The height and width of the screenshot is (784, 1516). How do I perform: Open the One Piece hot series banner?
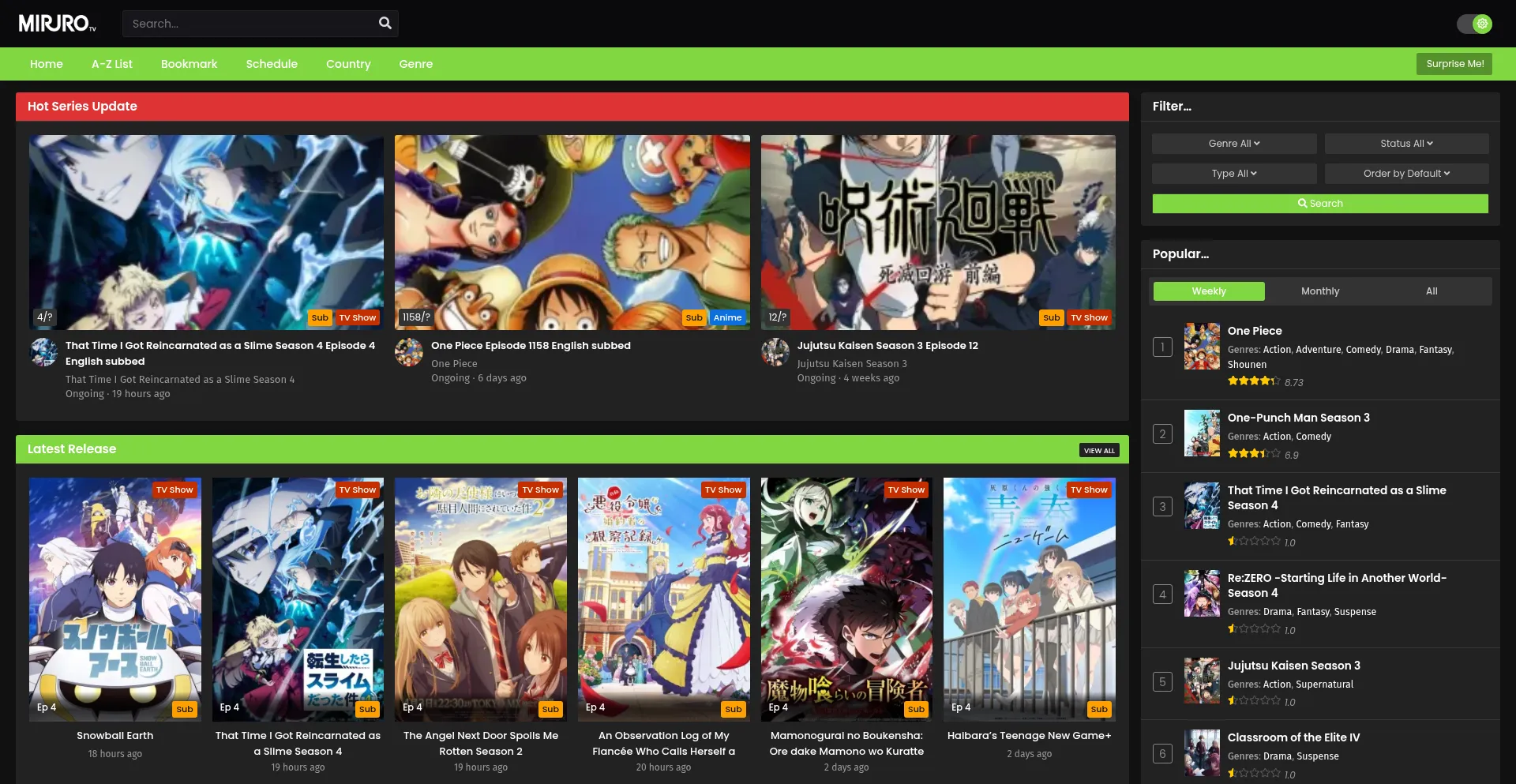572,232
